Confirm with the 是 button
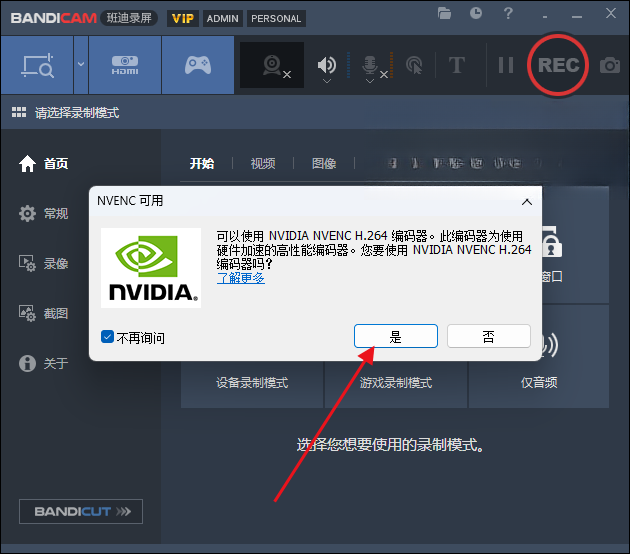This screenshot has width=630, height=554. point(396,336)
